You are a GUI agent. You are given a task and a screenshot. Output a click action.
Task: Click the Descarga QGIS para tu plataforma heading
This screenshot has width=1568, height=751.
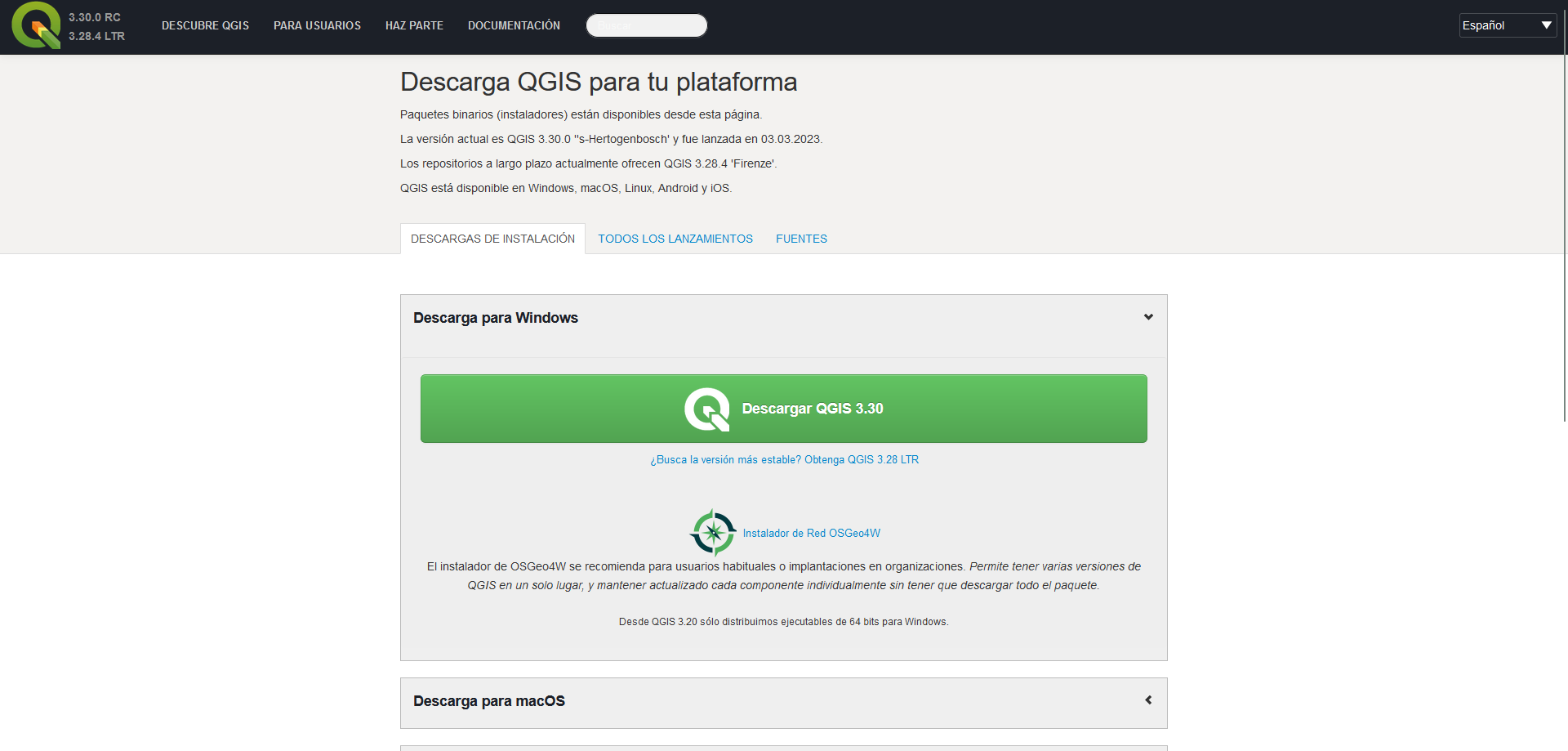click(599, 82)
